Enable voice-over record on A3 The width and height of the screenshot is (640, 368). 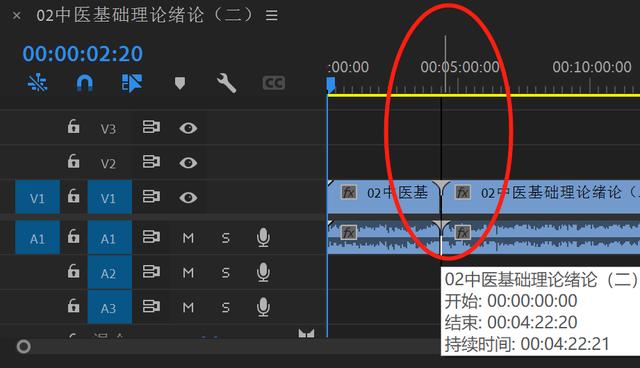(263, 307)
